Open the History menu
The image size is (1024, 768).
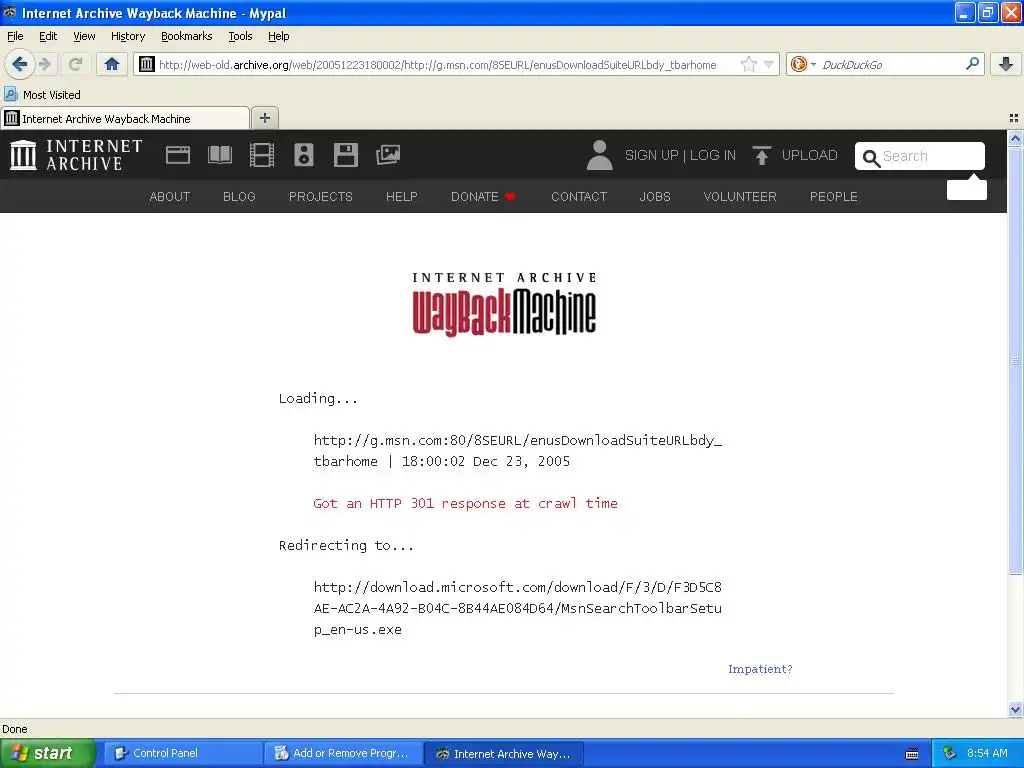[127, 36]
